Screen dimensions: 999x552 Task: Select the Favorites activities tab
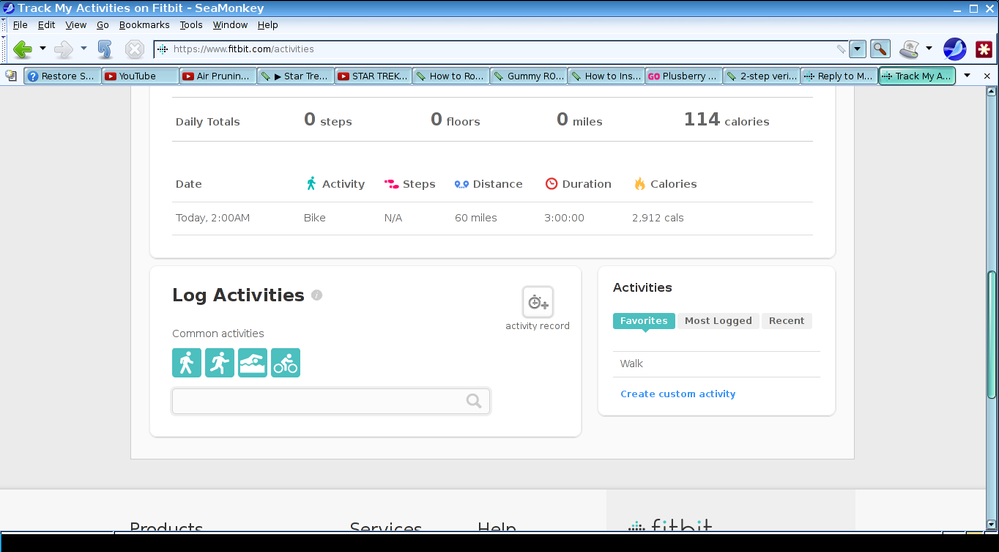643,321
